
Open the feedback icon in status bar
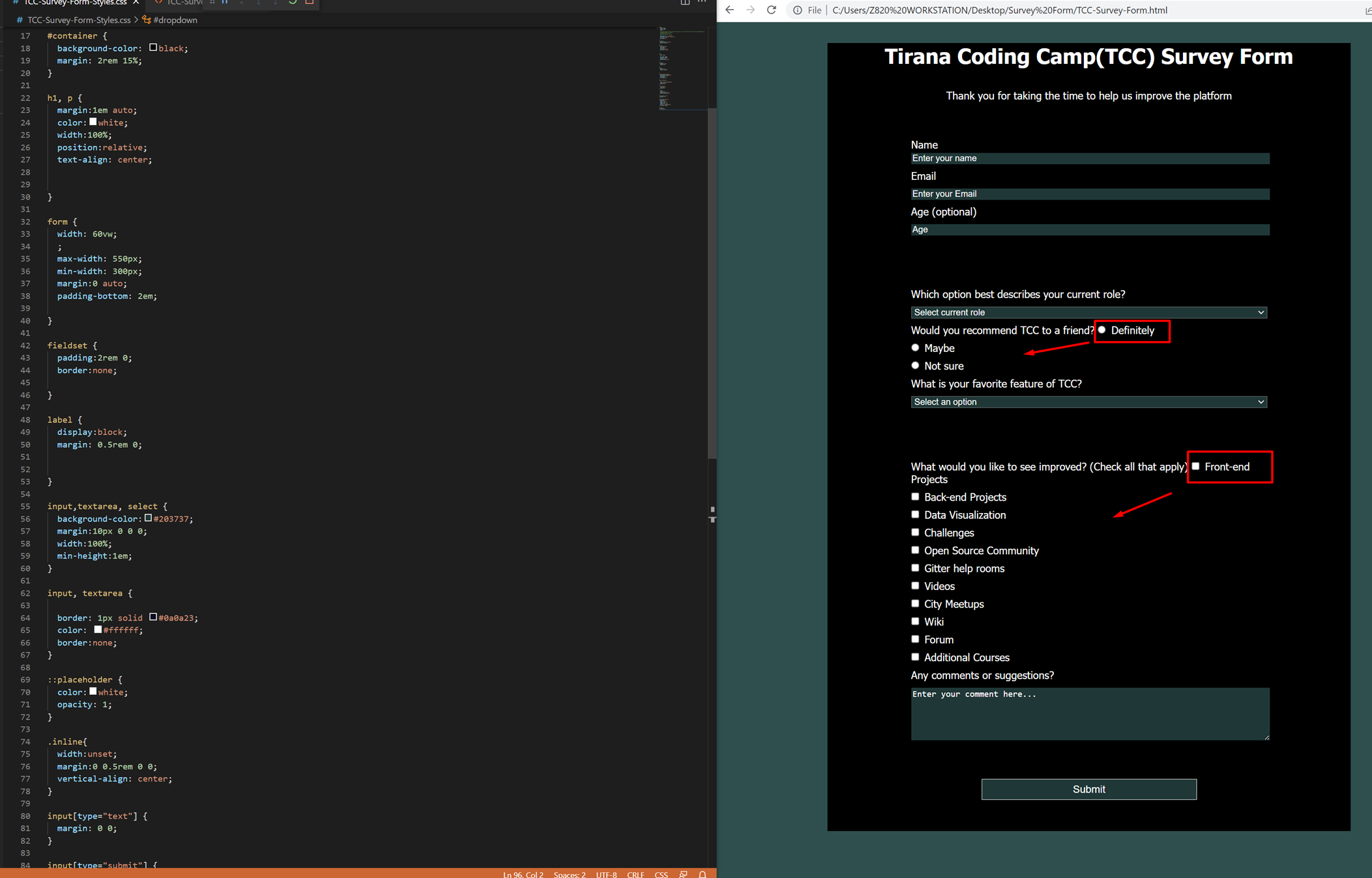point(683,874)
